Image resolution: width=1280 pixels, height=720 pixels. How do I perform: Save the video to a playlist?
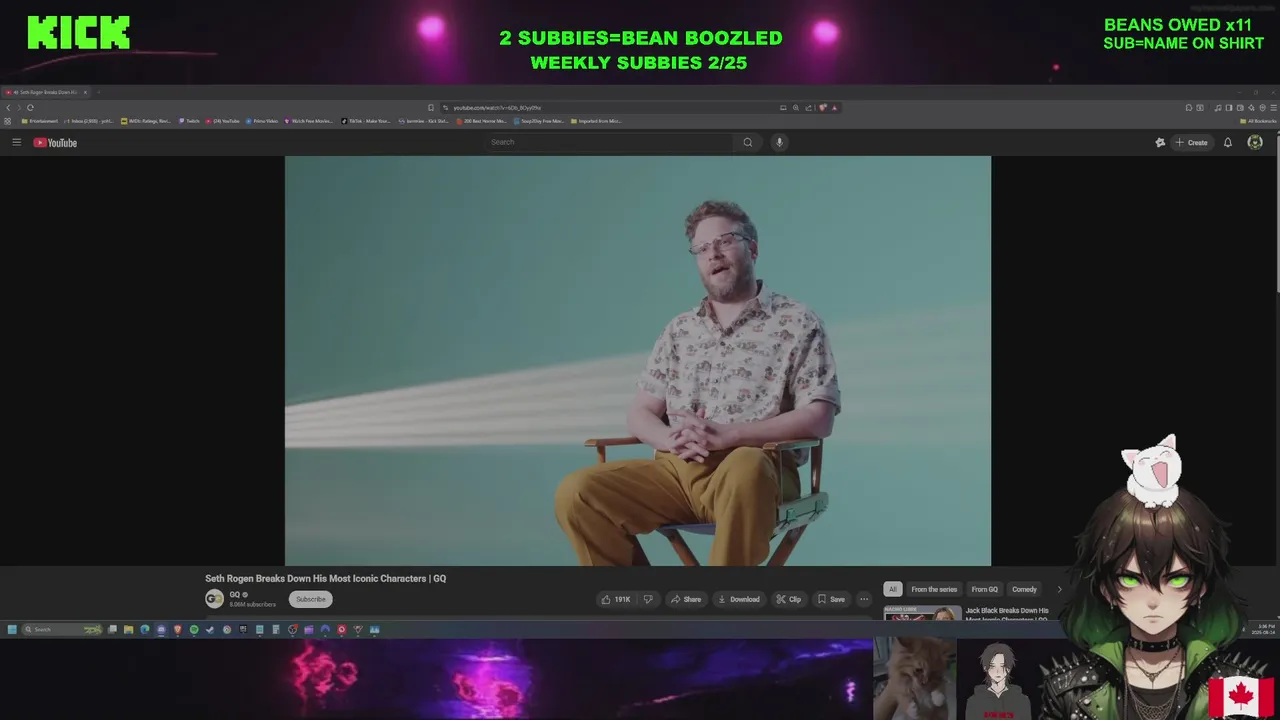click(x=831, y=599)
